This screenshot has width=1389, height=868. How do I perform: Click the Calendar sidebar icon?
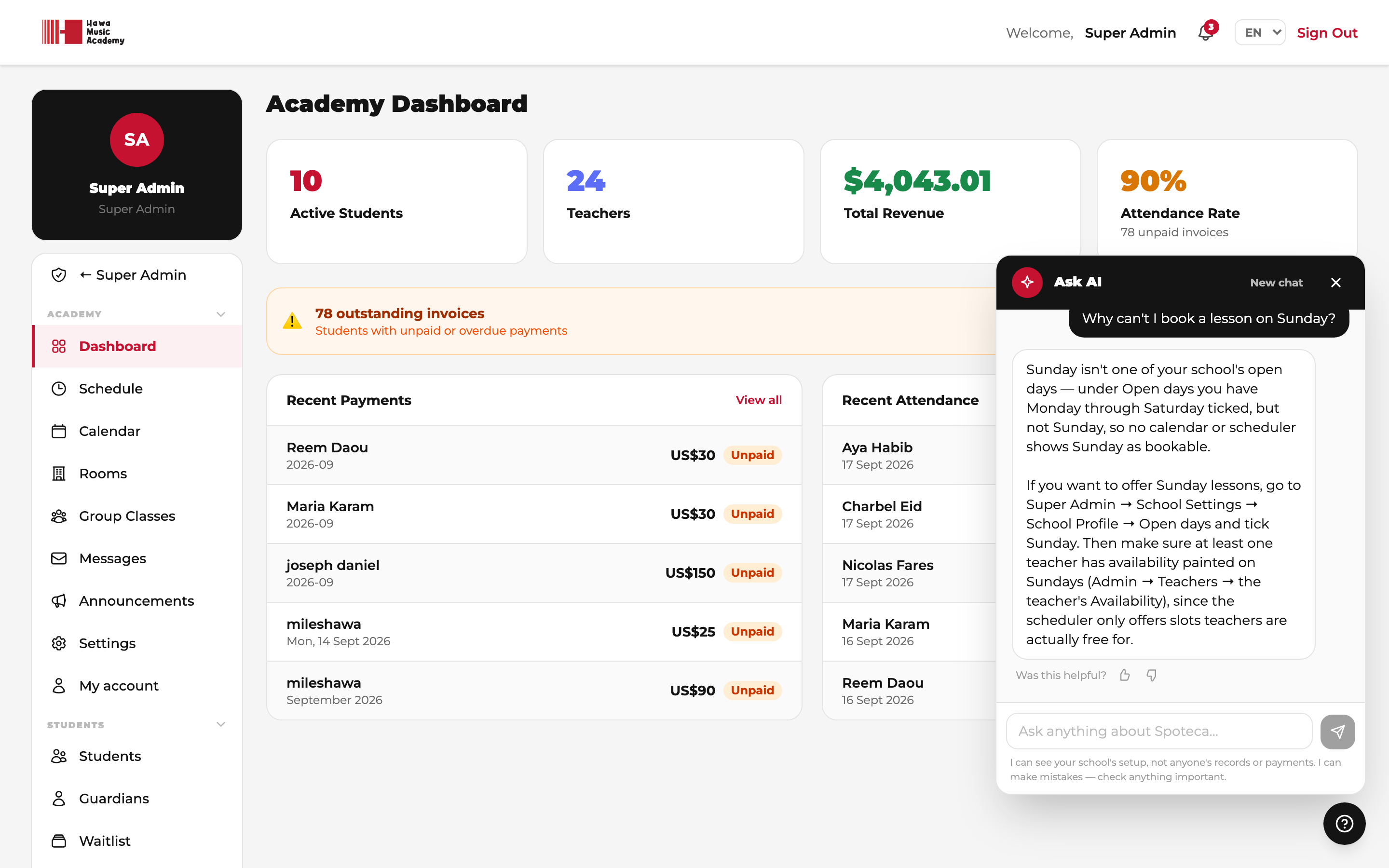[58, 431]
